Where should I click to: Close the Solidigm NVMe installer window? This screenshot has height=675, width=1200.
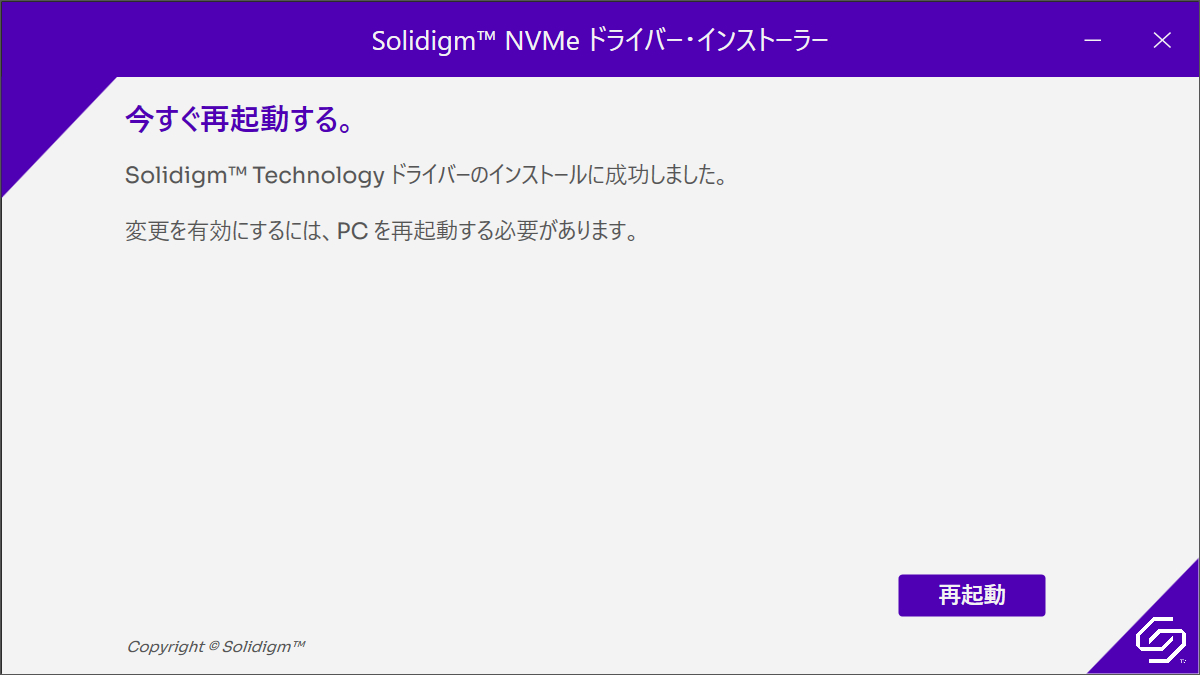click(x=1161, y=40)
